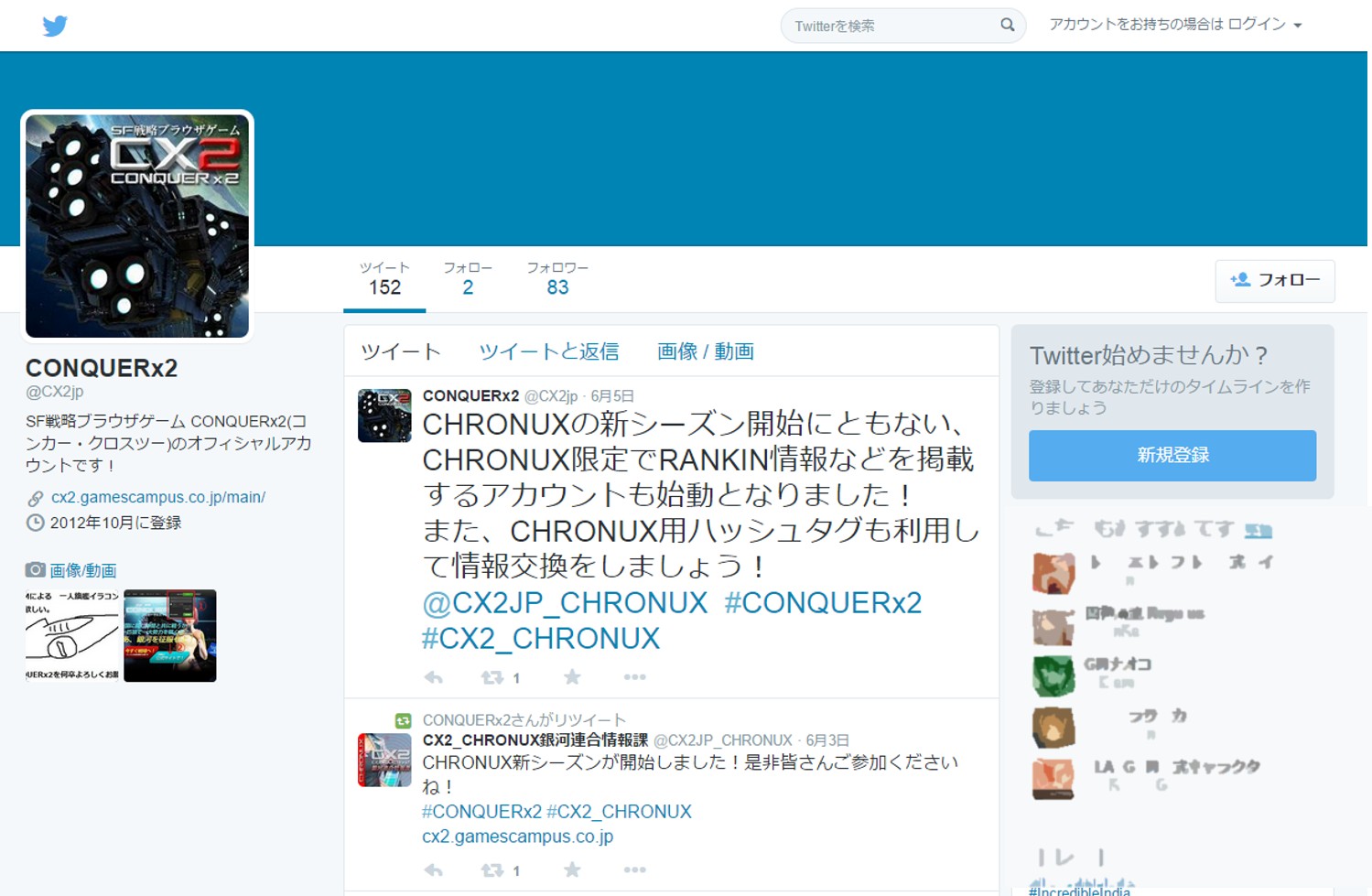Click the green retweet indicator icon
Image resolution: width=1372 pixels, height=896 pixels.
403,721
